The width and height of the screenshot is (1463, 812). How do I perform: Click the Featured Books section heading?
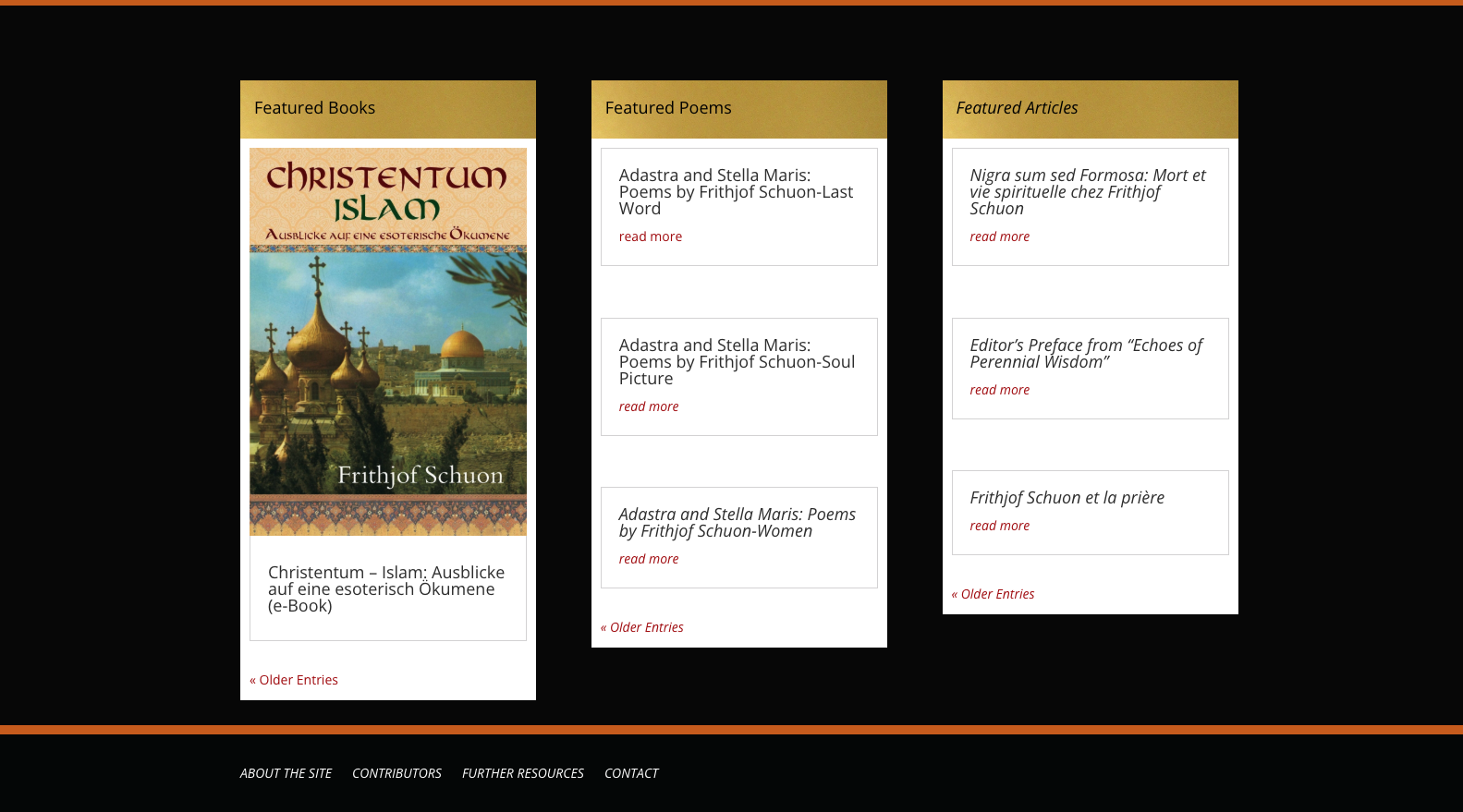point(315,108)
